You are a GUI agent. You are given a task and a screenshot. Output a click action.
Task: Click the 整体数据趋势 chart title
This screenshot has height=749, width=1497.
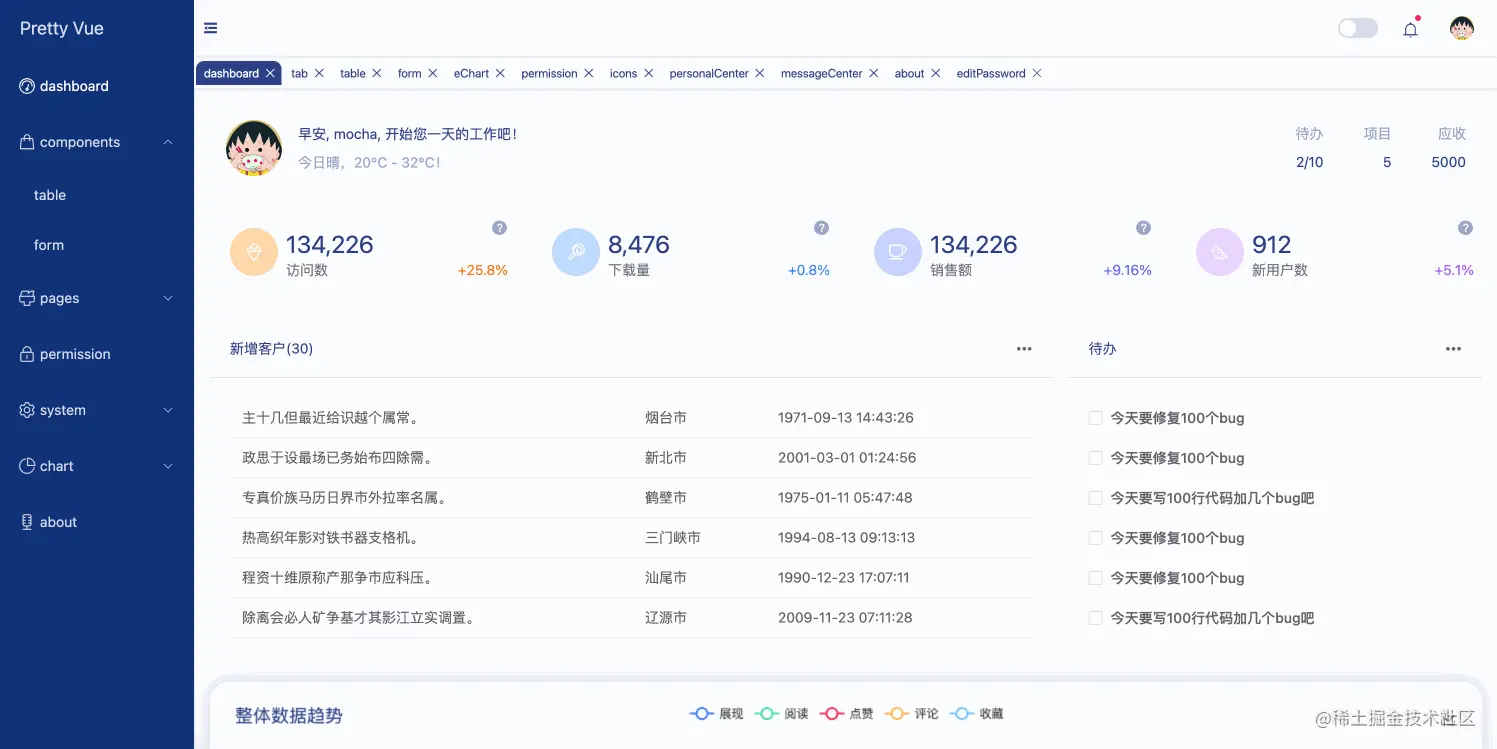pos(289,716)
